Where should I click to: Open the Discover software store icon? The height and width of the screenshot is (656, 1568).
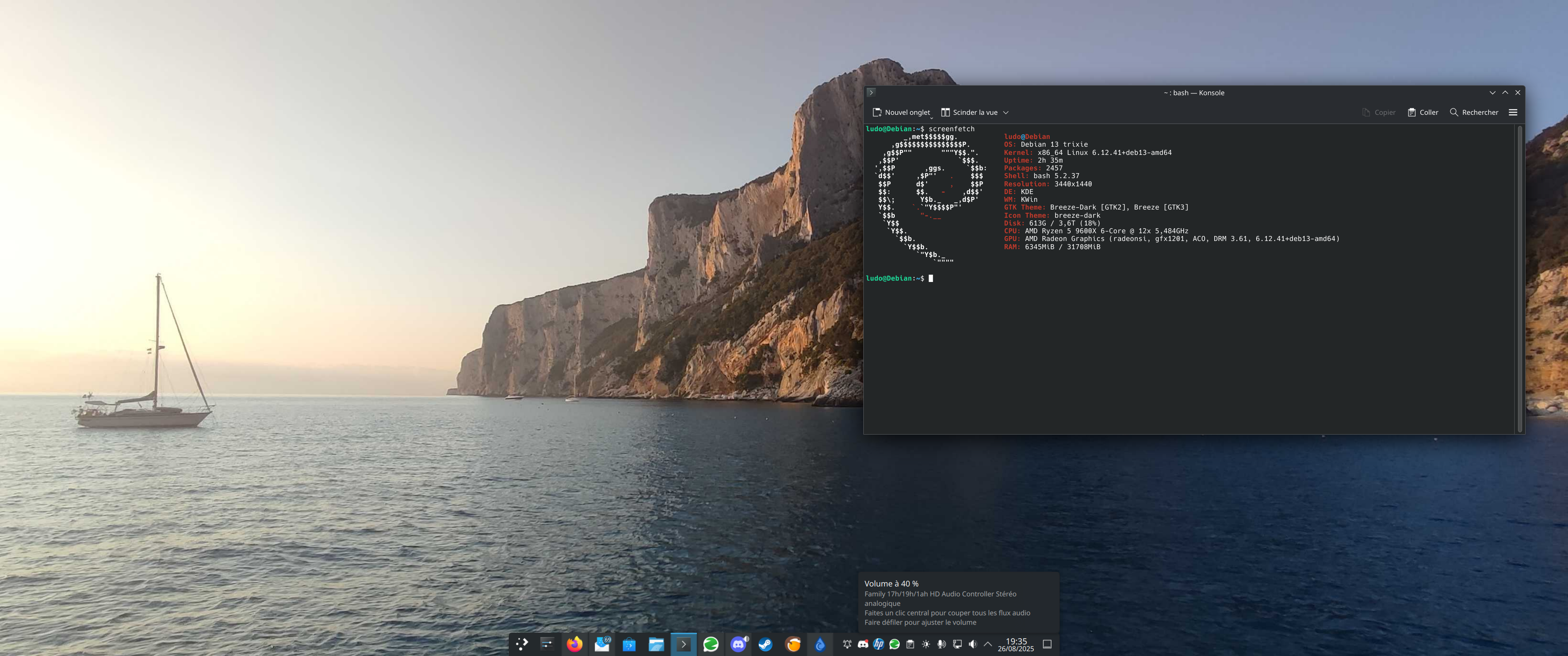(629, 644)
